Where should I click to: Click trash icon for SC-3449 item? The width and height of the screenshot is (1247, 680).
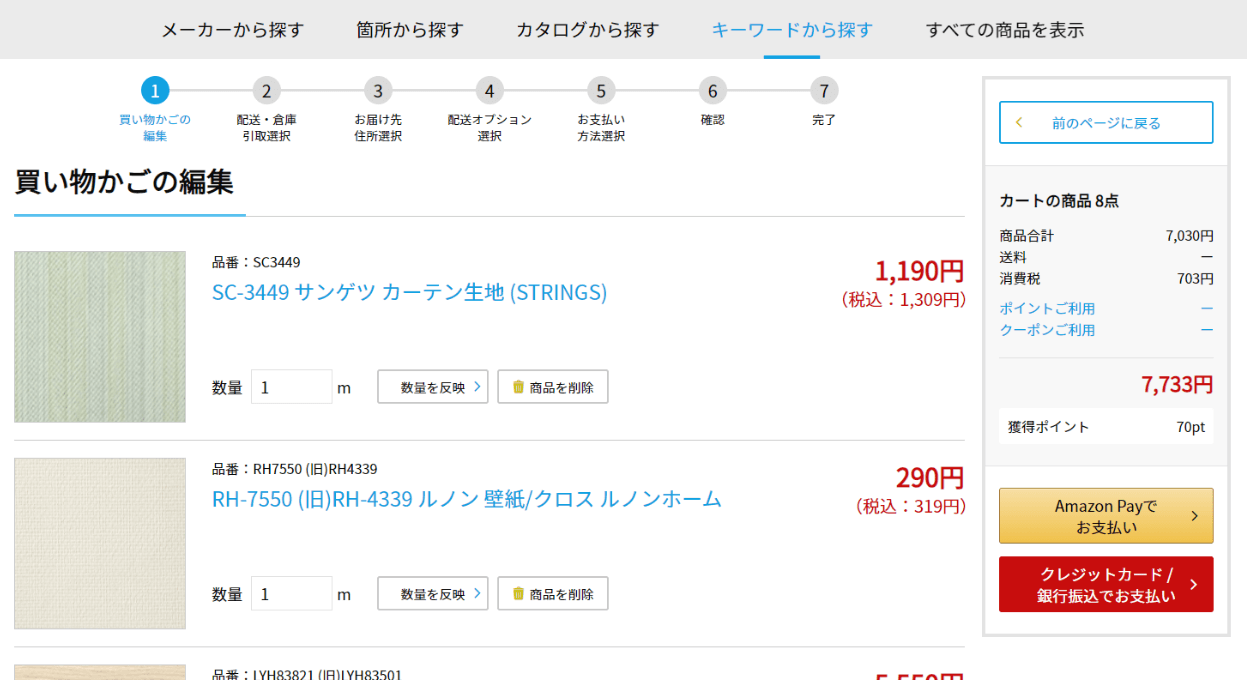[x=518, y=387]
